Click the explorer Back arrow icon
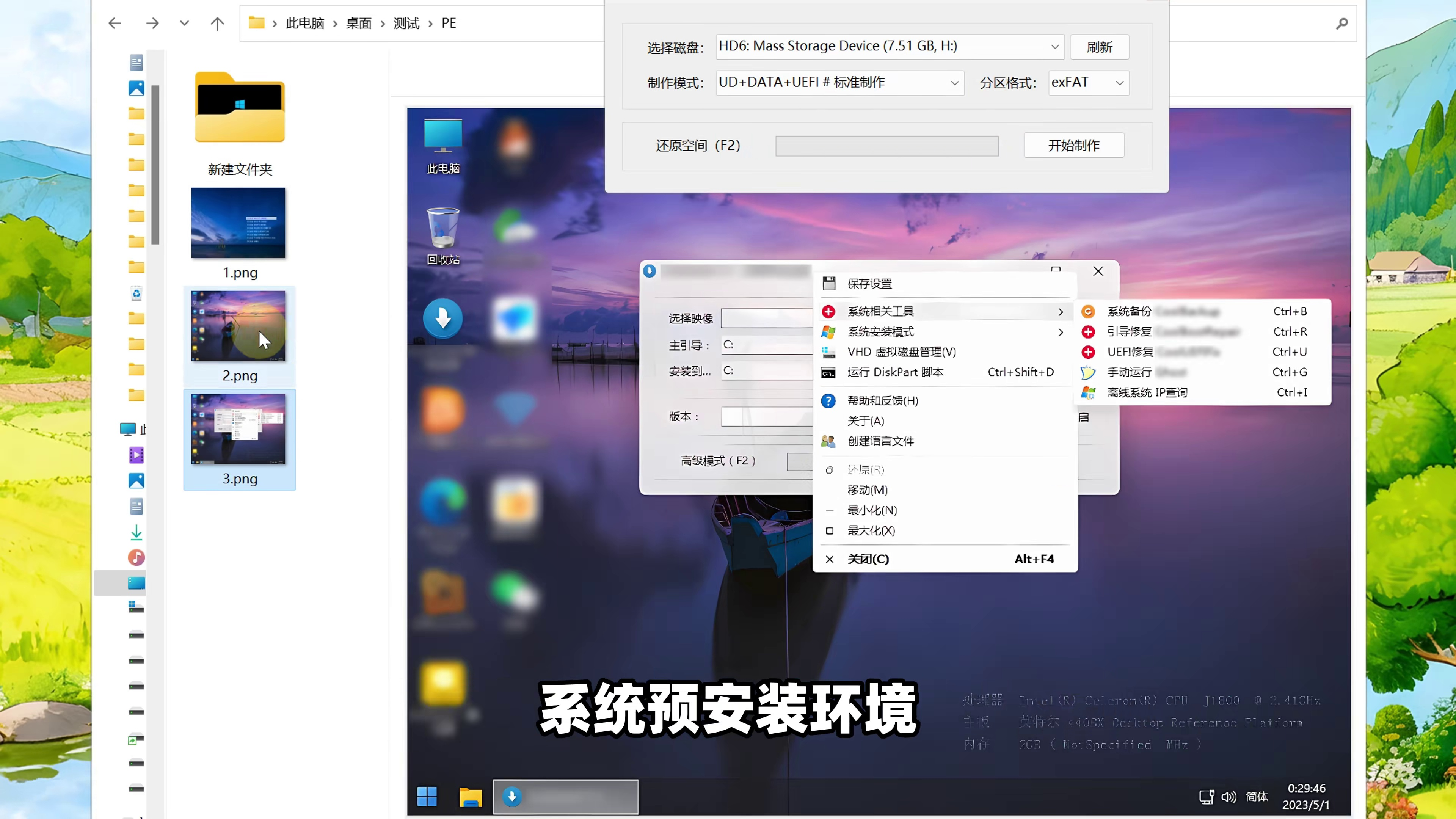The image size is (1456, 819). point(115,23)
